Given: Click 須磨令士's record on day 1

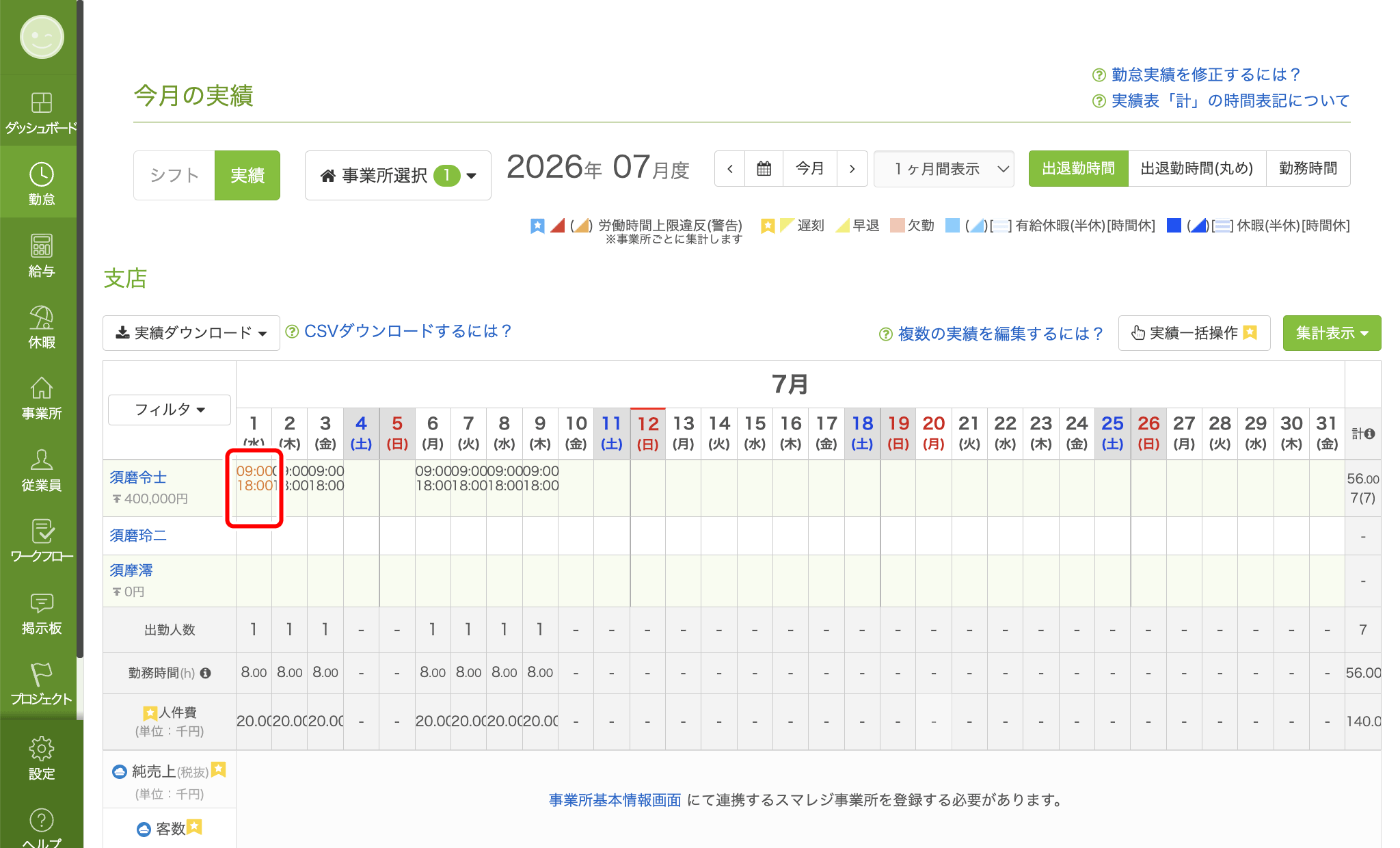Looking at the screenshot, I should point(254,488).
